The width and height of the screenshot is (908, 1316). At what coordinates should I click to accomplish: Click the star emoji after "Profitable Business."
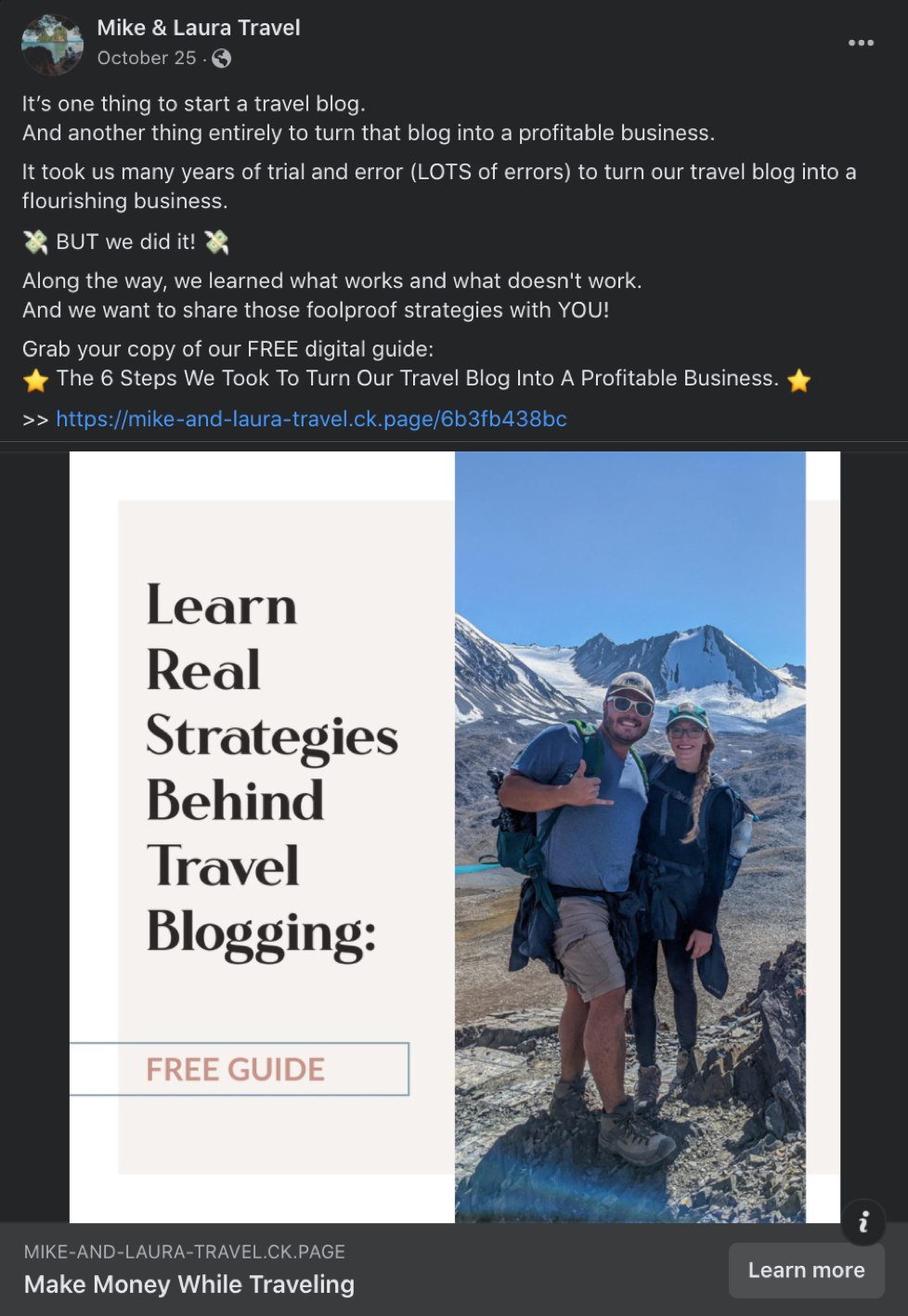tap(798, 380)
